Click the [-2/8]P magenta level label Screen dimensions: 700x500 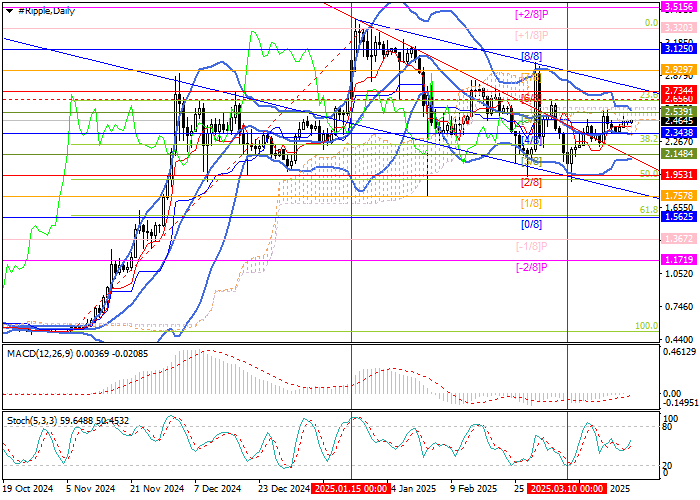pos(533,267)
